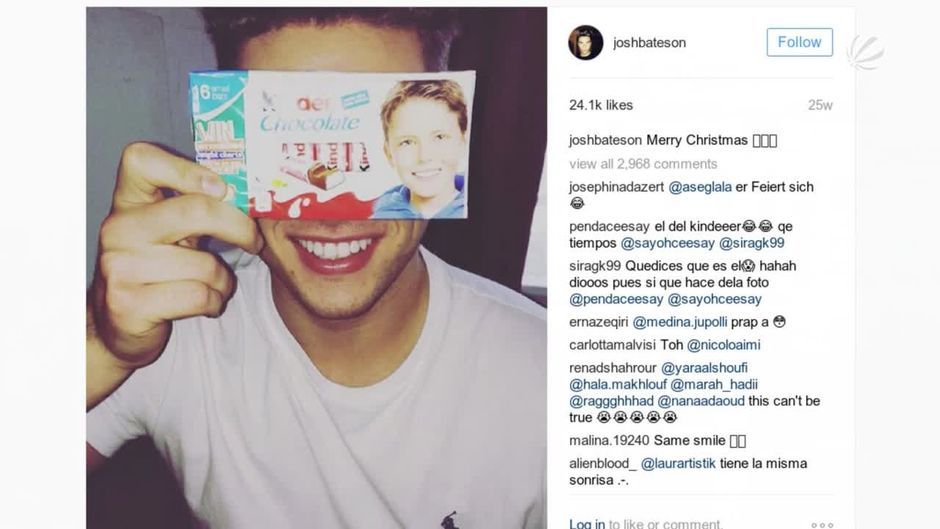Open the three-dot more options menu

pos(822,525)
